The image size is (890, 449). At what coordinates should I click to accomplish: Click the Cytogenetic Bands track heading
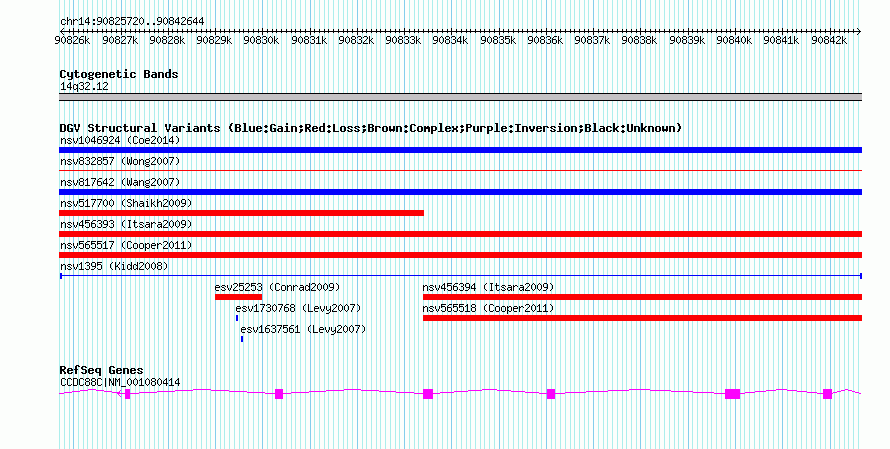click(x=119, y=74)
